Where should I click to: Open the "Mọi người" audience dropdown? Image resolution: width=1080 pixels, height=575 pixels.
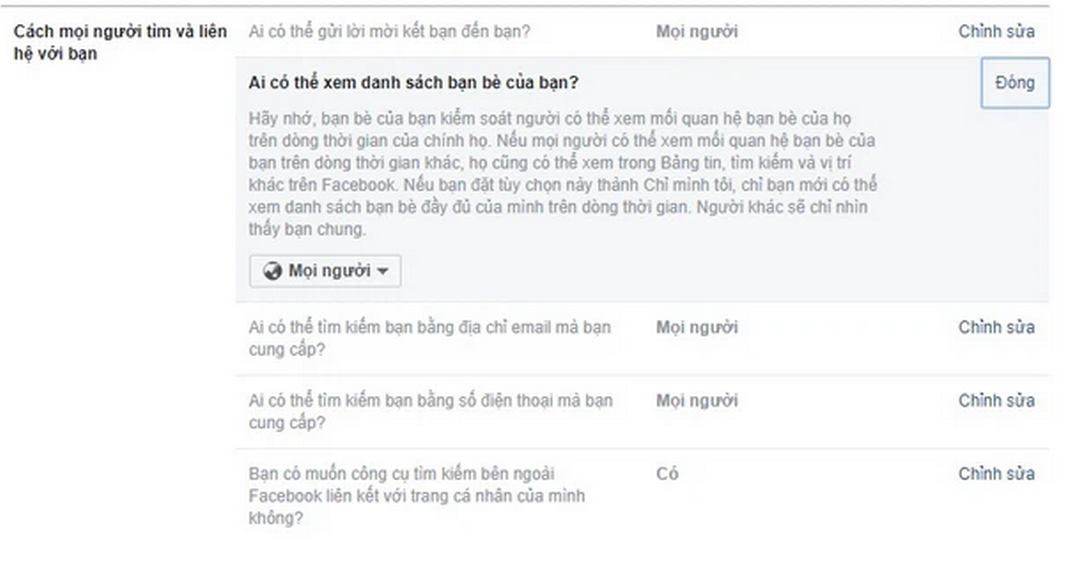(x=325, y=271)
